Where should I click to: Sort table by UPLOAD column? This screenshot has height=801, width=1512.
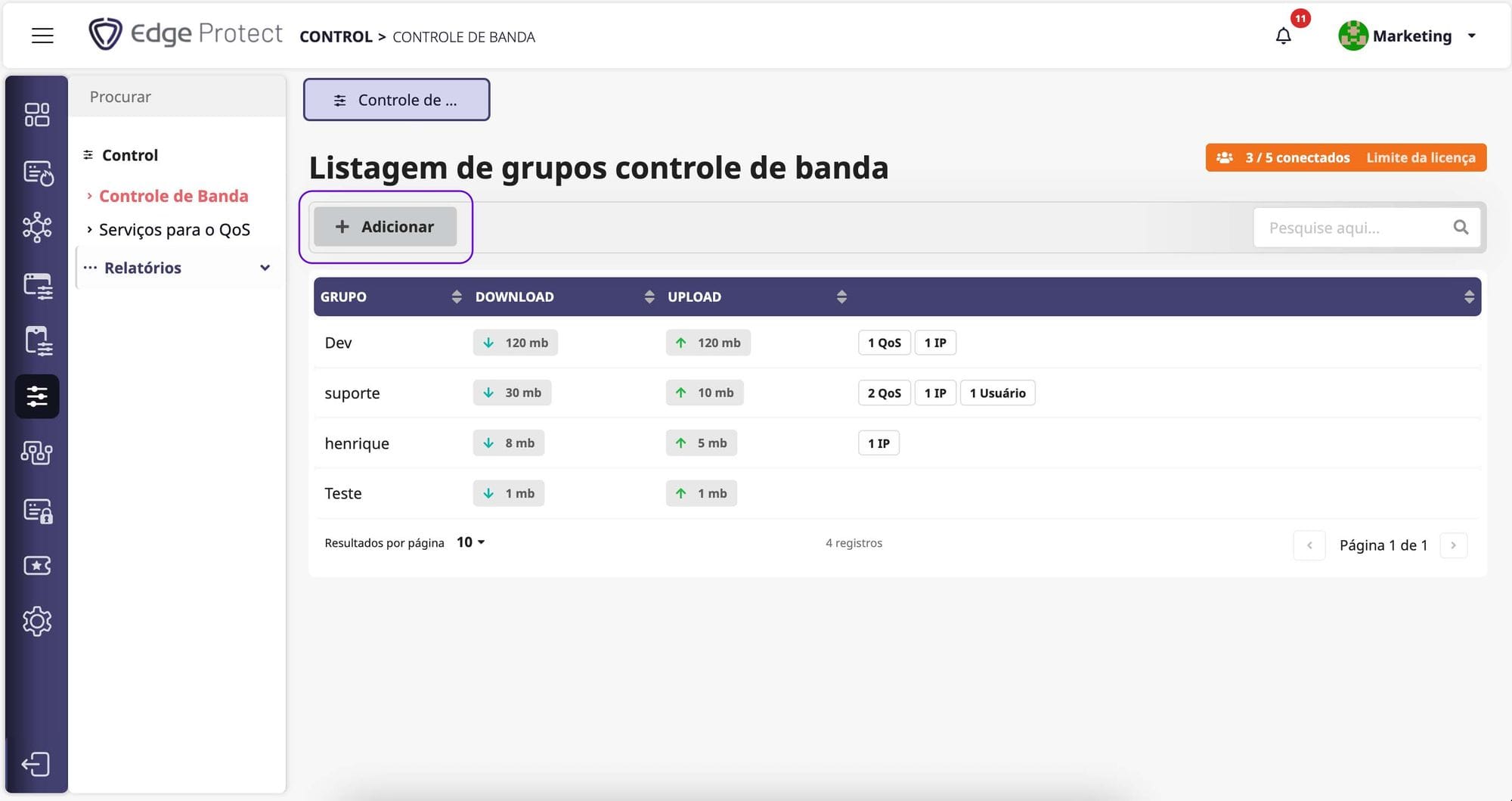coord(841,296)
